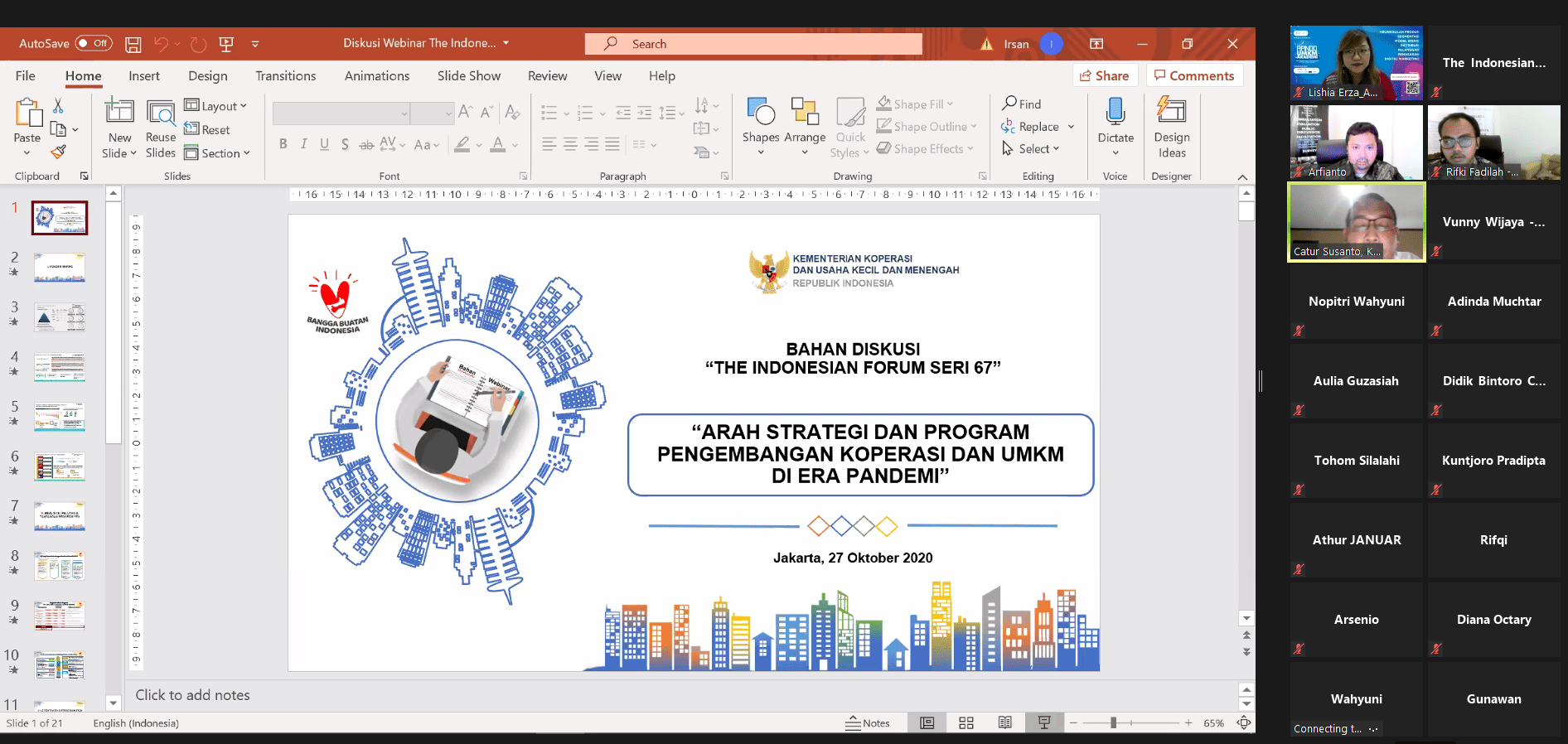Fit slide to current window icon
The height and width of the screenshot is (744, 1568).
tap(1244, 723)
